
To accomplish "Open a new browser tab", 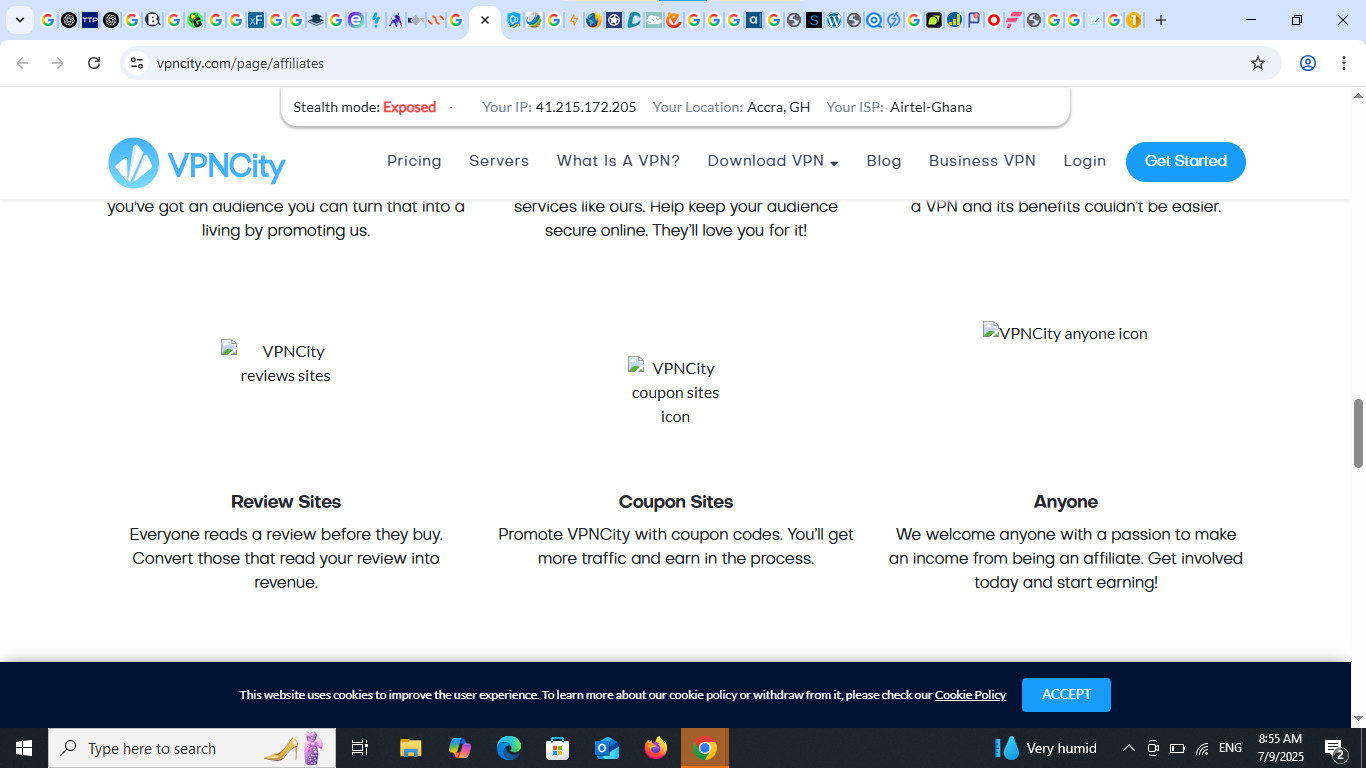I will (x=1161, y=20).
